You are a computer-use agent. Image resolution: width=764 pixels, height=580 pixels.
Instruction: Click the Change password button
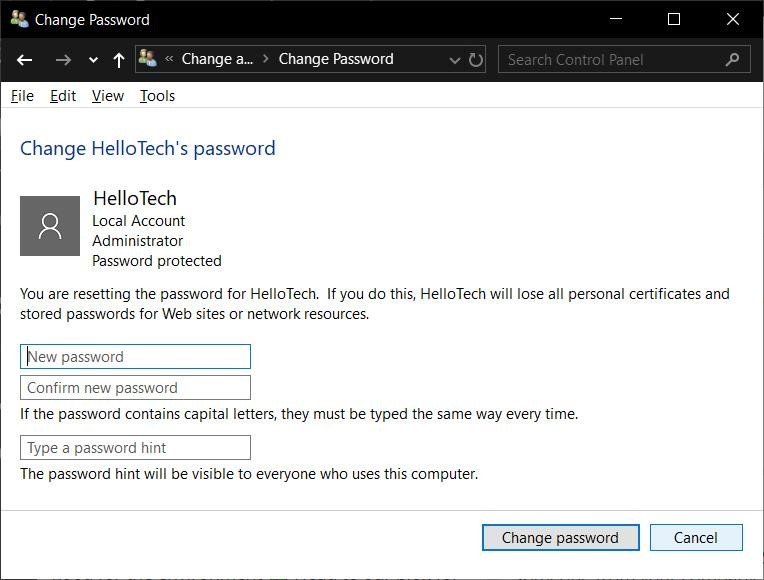[x=561, y=538]
